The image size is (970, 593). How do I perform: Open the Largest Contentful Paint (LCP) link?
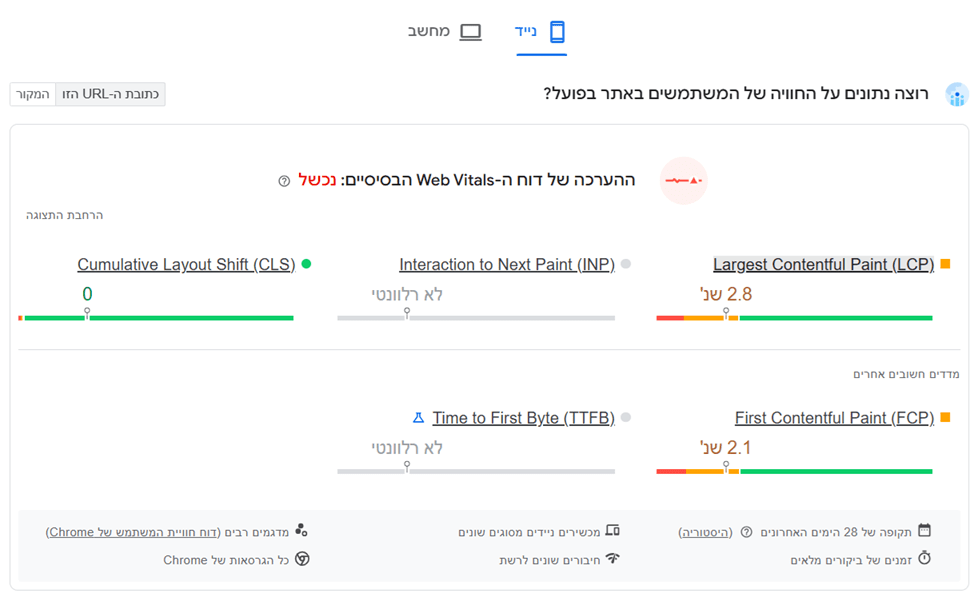pos(823,265)
